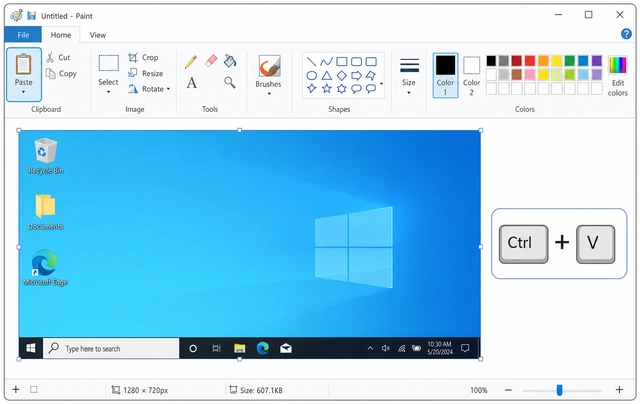Select the rectangular selection tool

(109, 63)
